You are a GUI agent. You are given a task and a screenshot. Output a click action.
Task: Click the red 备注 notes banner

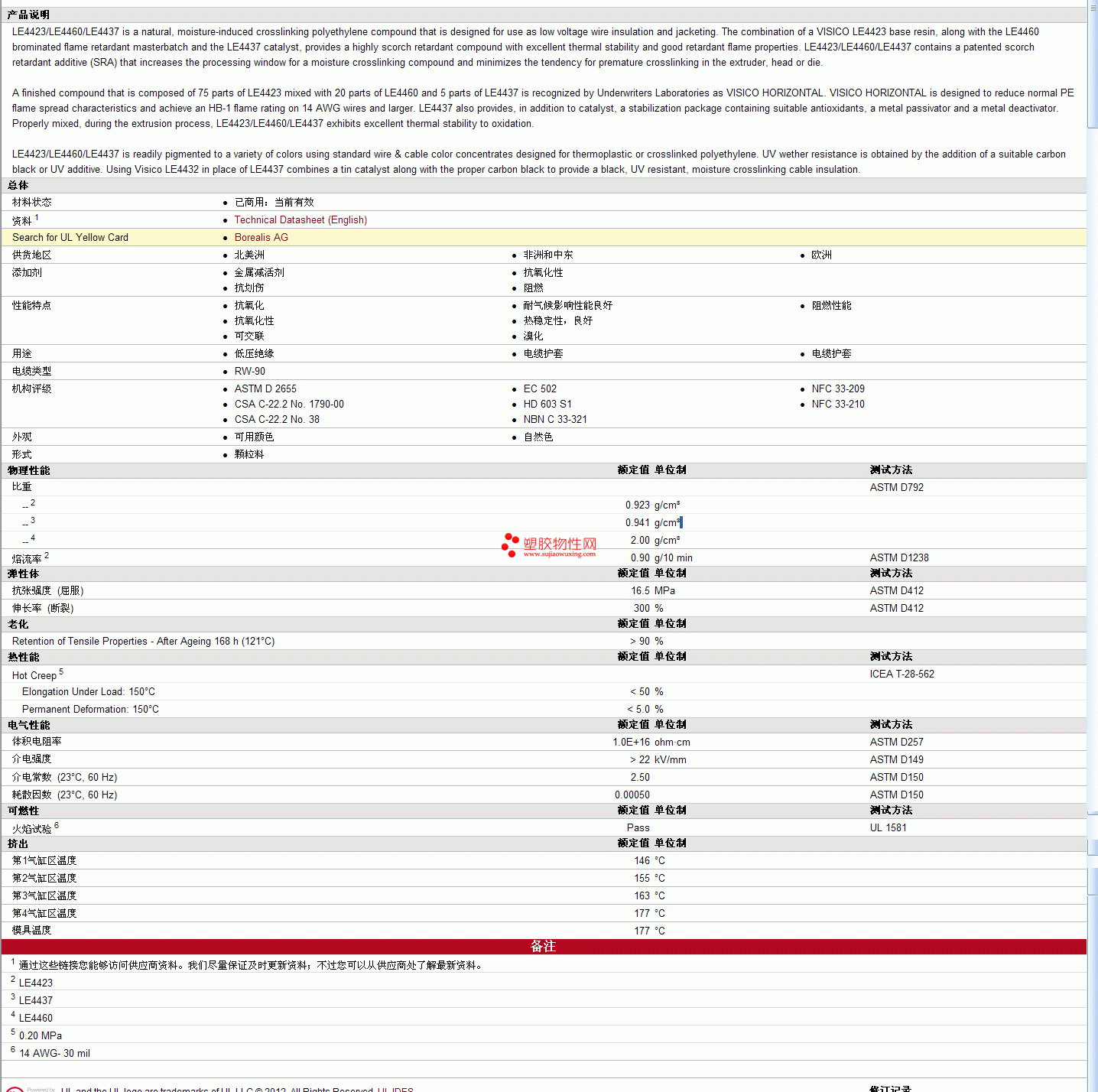click(544, 947)
